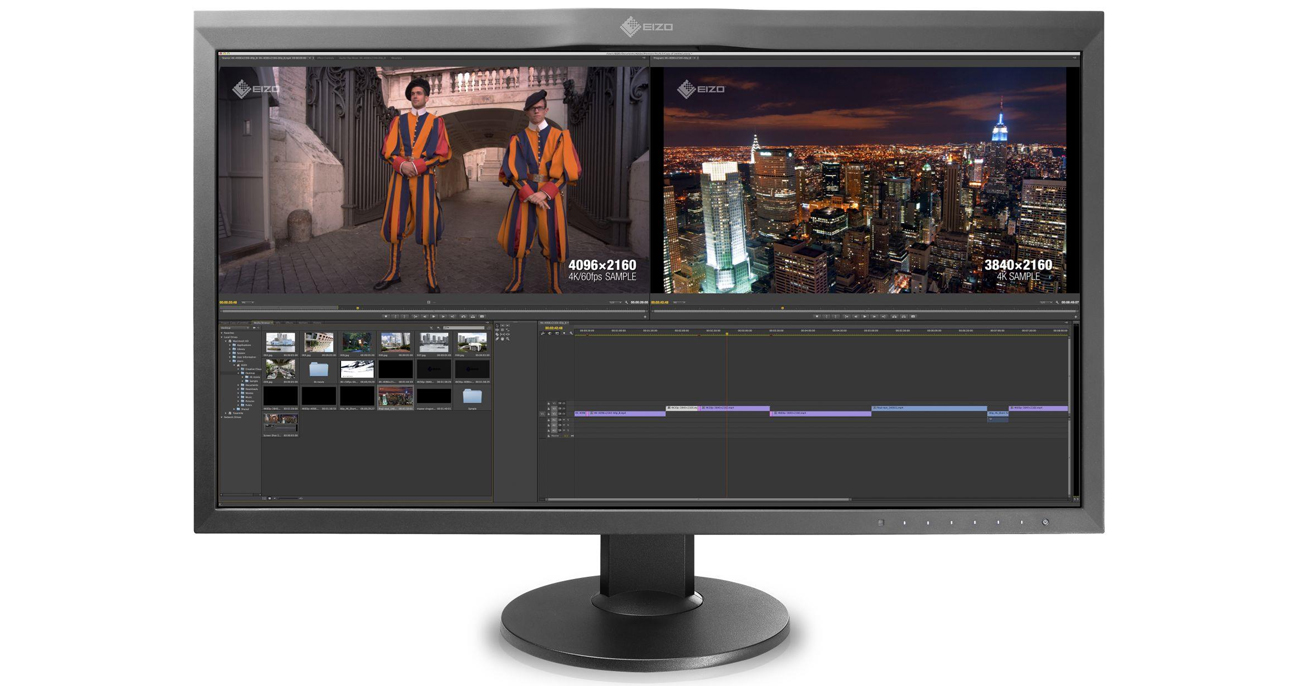Toggle lock on video track V2

(x=549, y=408)
